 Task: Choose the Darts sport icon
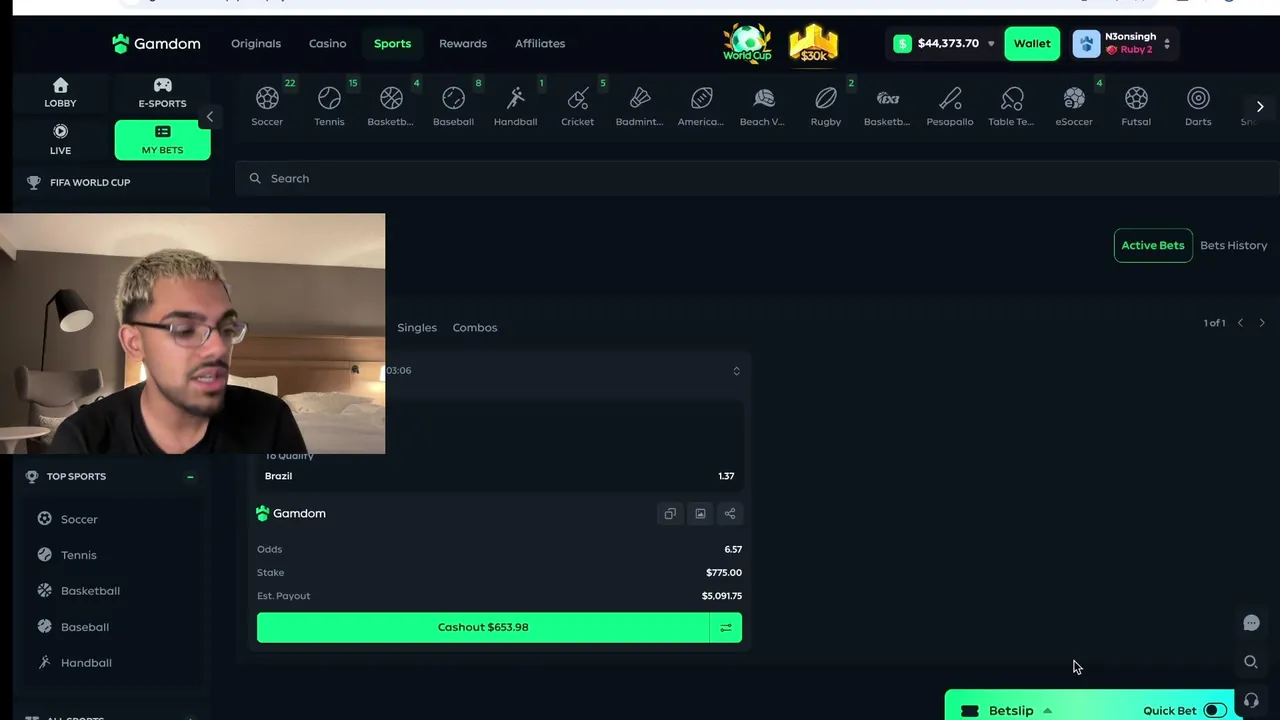(x=1198, y=105)
